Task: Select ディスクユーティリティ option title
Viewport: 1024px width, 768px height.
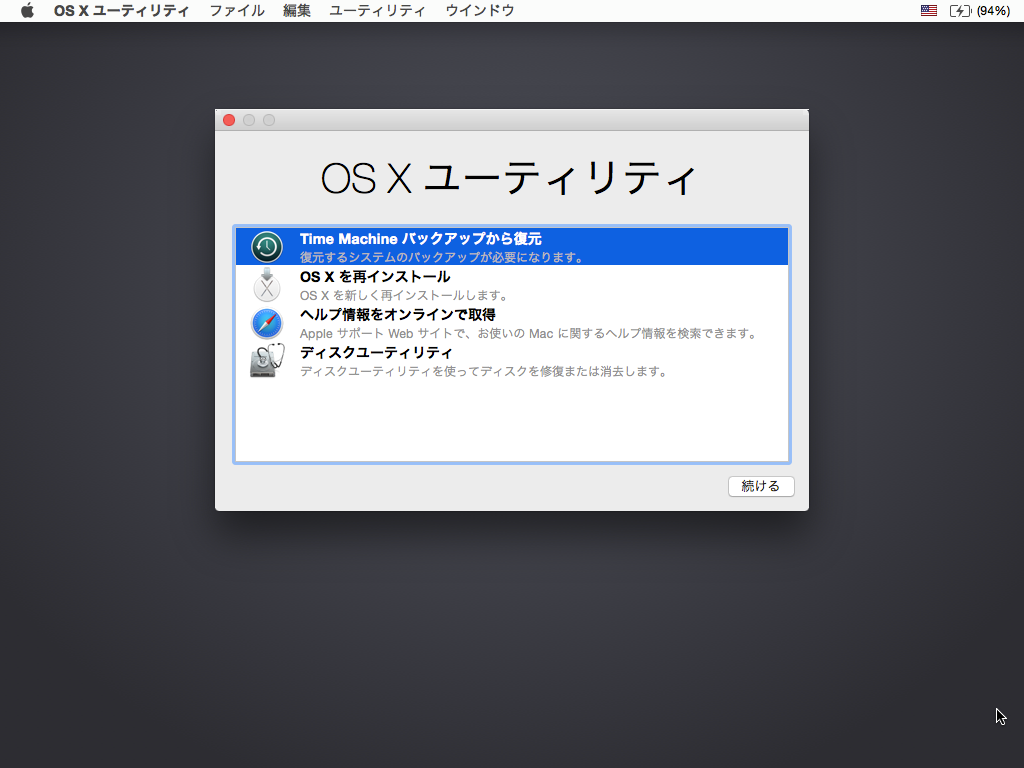Action: 376,353
